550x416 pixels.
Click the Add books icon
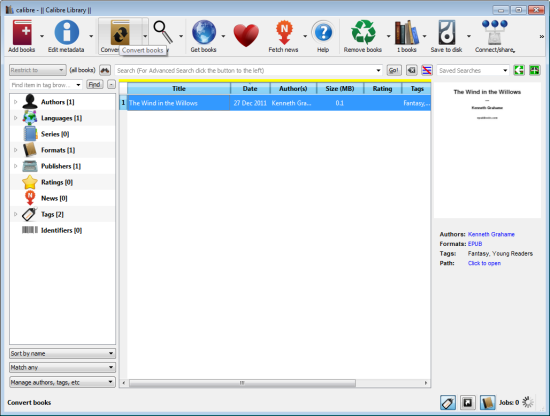pyautogui.click(x=22, y=33)
